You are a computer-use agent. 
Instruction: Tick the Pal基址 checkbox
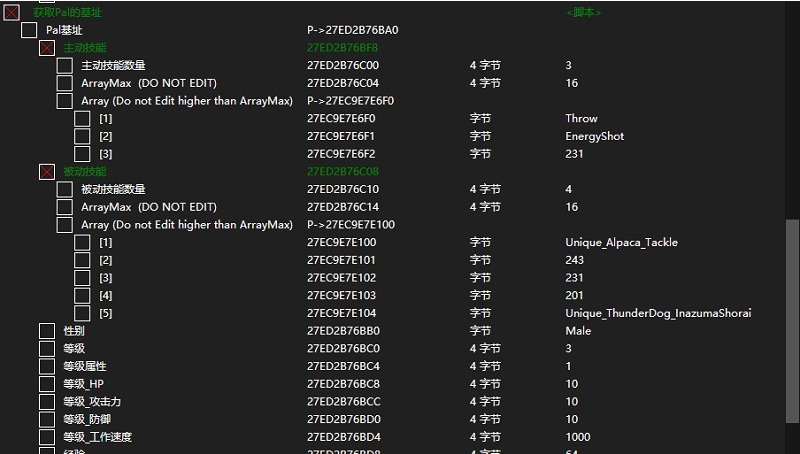coord(29,30)
